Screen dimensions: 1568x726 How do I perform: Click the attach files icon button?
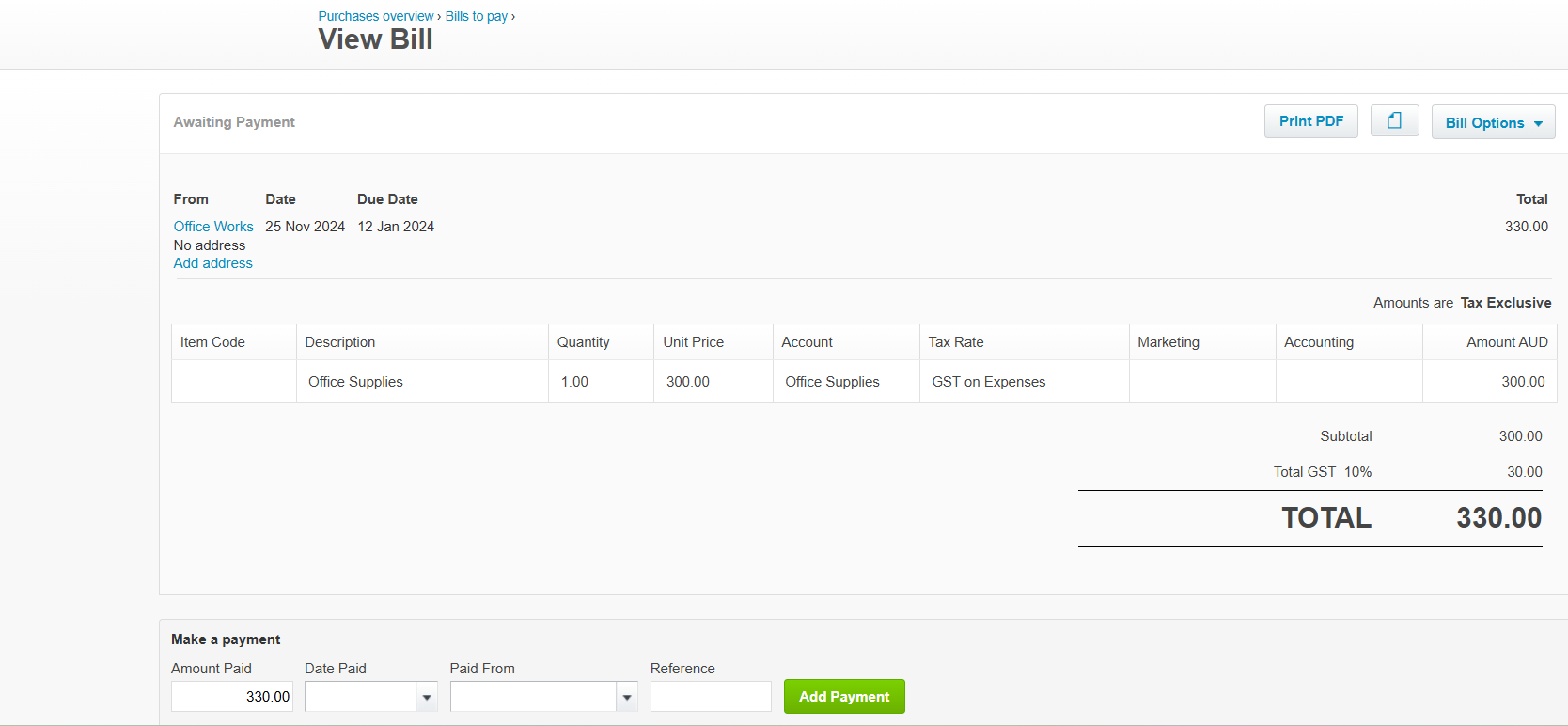pyautogui.click(x=1394, y=120)
